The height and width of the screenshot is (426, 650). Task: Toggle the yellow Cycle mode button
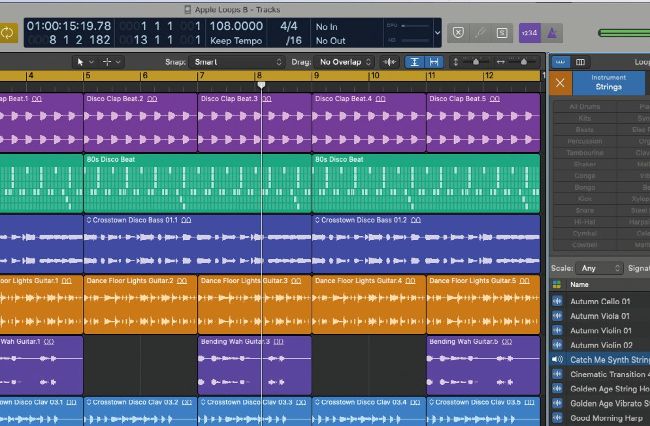point(8,33)
